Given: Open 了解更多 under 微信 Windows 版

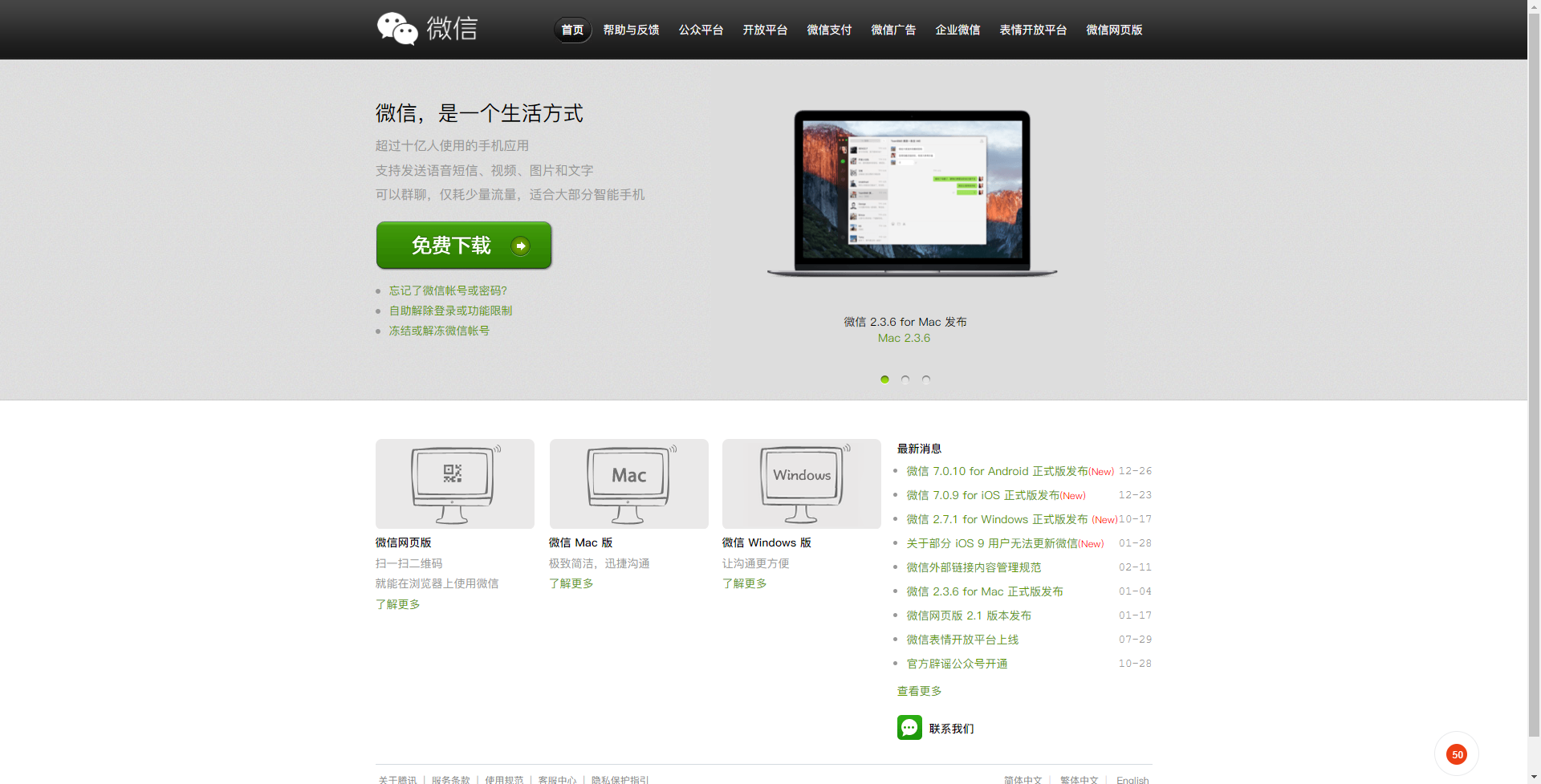Looking at the screenshot, I should [744, 583].
